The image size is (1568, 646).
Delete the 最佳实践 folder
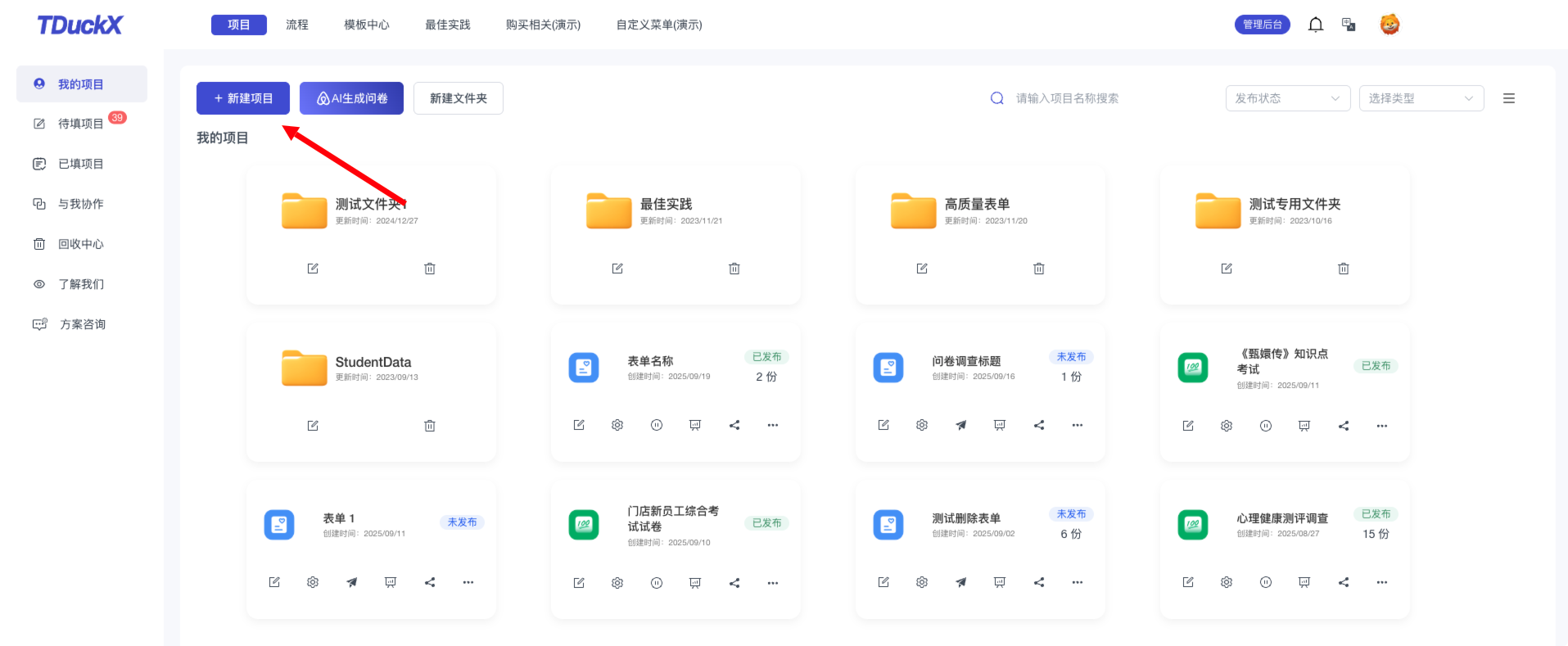(734, 269)
